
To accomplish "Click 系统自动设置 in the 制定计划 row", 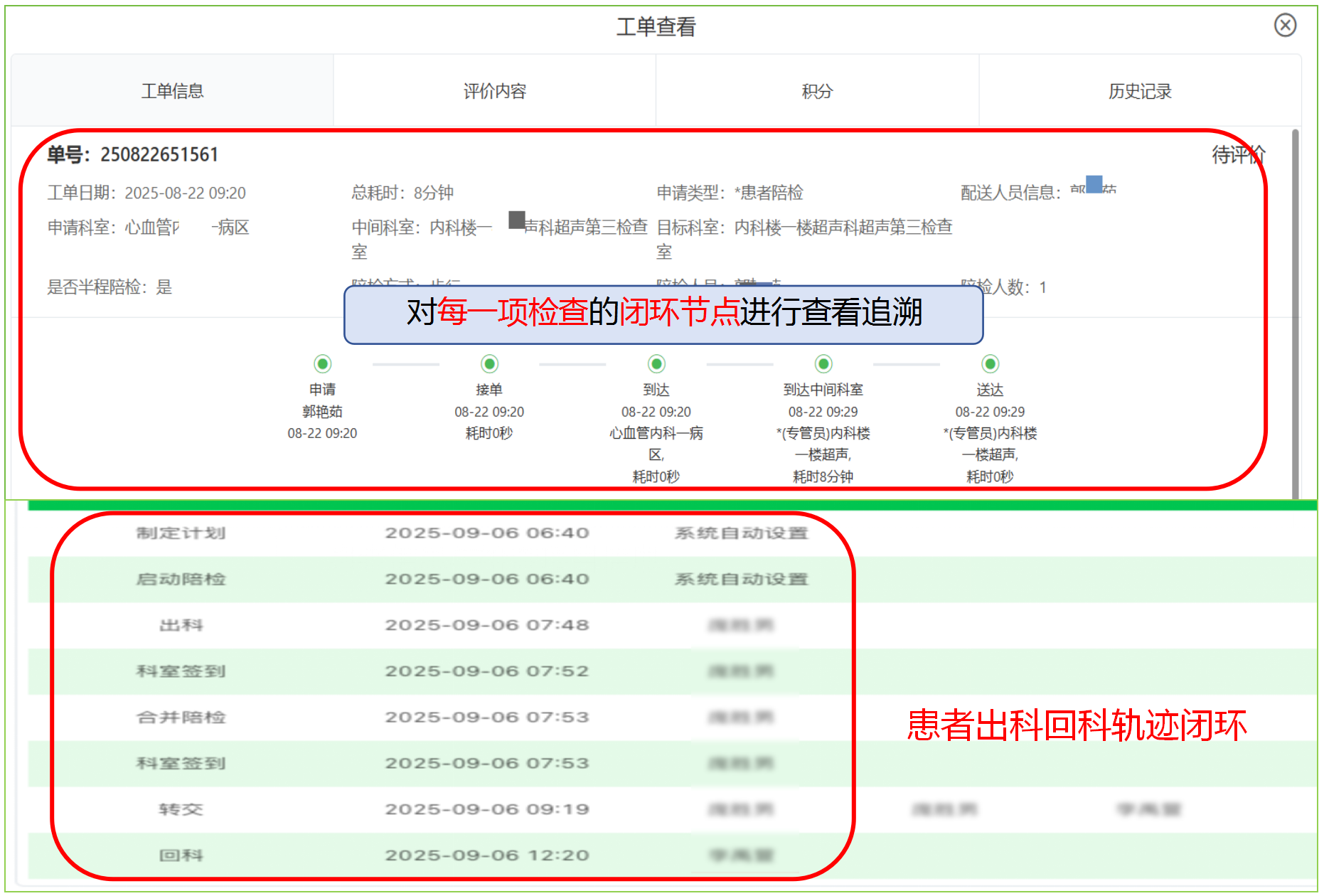I will point(741,533).
